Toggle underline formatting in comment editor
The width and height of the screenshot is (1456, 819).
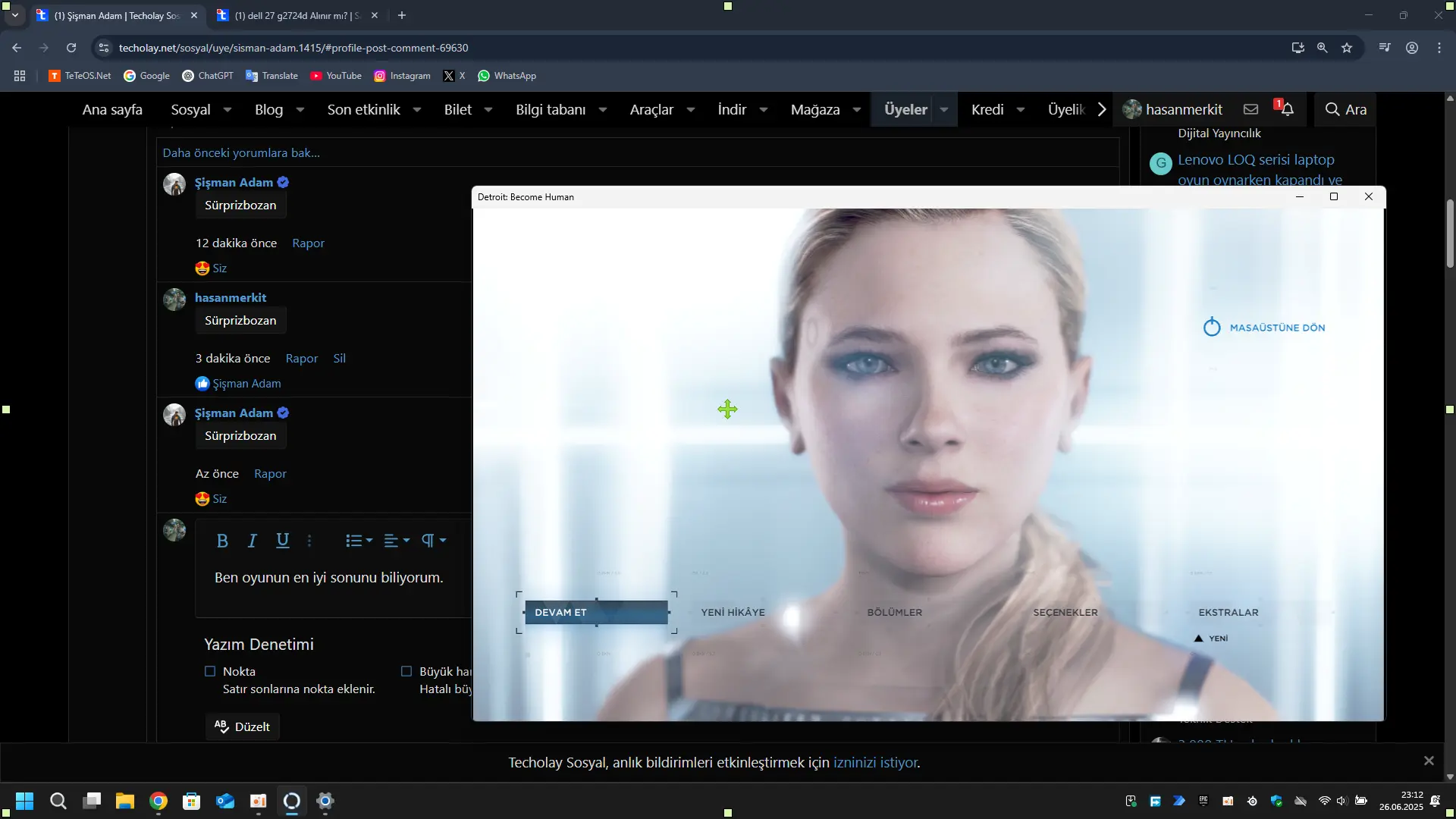(283, 541)
